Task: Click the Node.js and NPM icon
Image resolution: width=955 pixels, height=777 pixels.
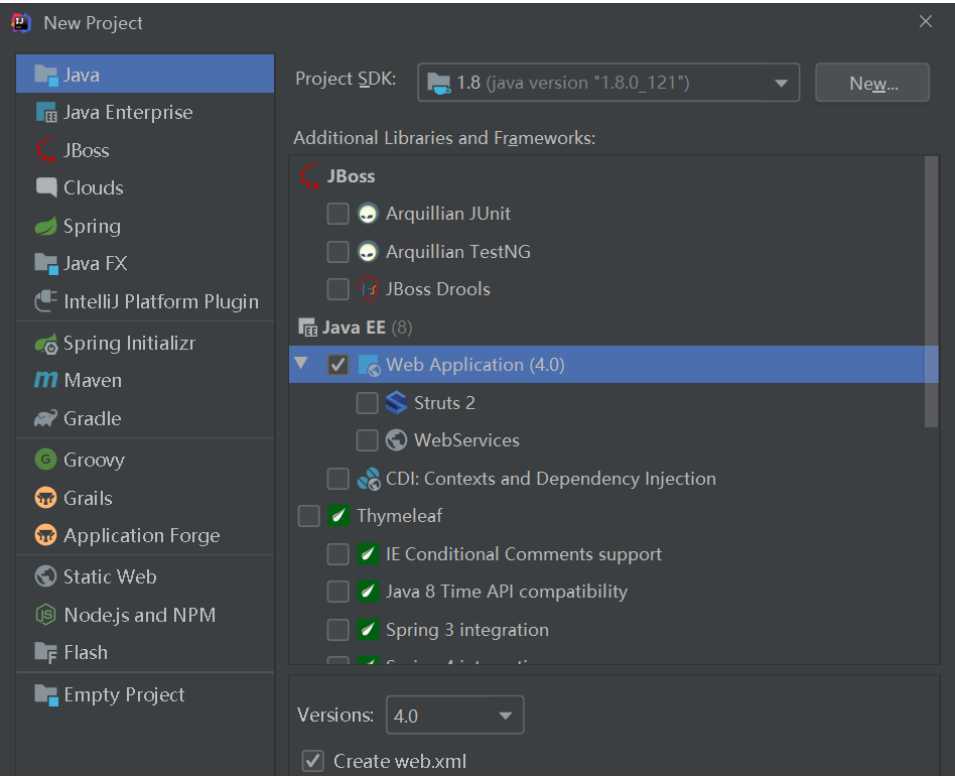Action: (x=46, y=615)
